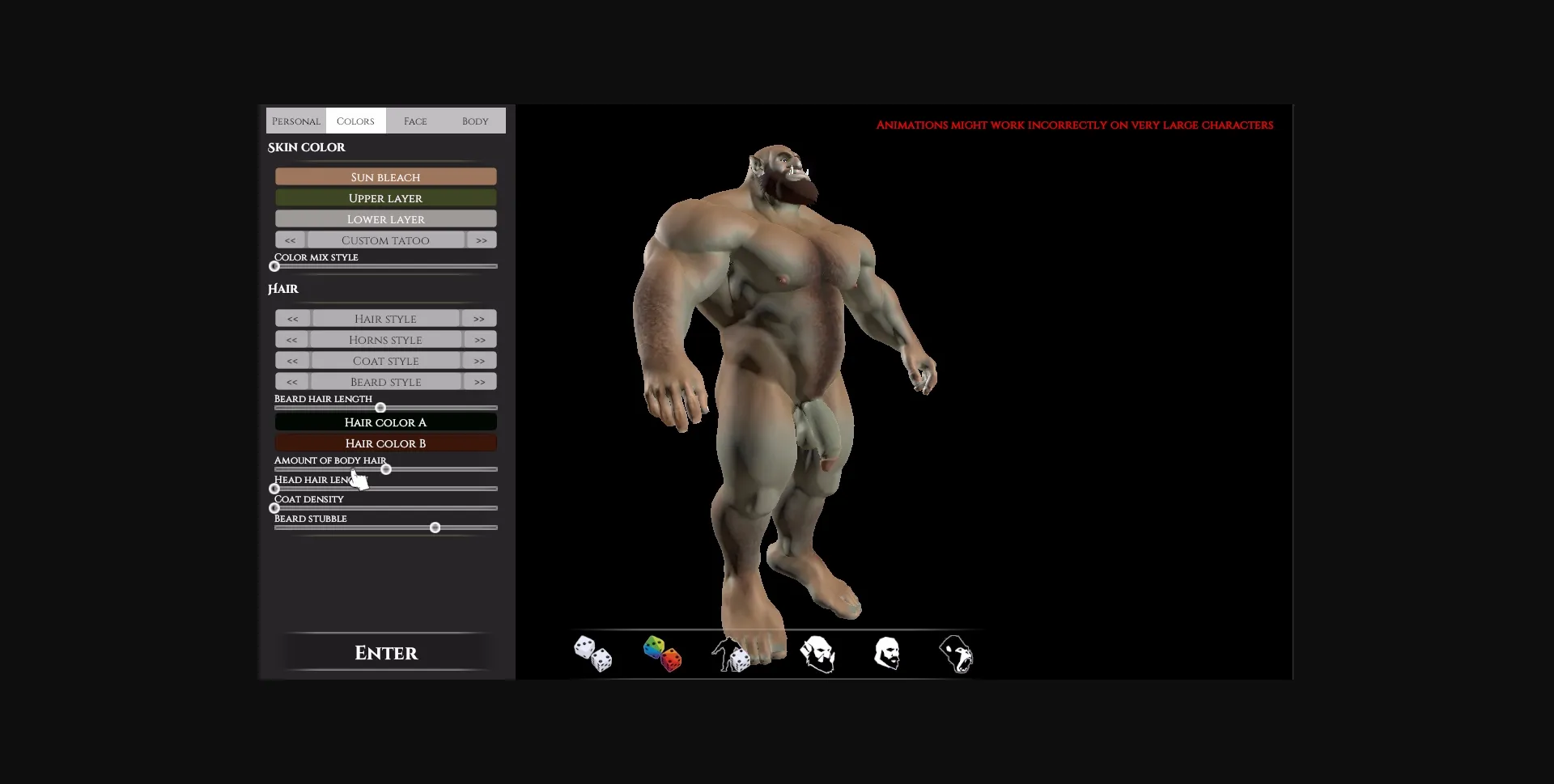Select the bearded orc head icon

(x=817, y=654)
